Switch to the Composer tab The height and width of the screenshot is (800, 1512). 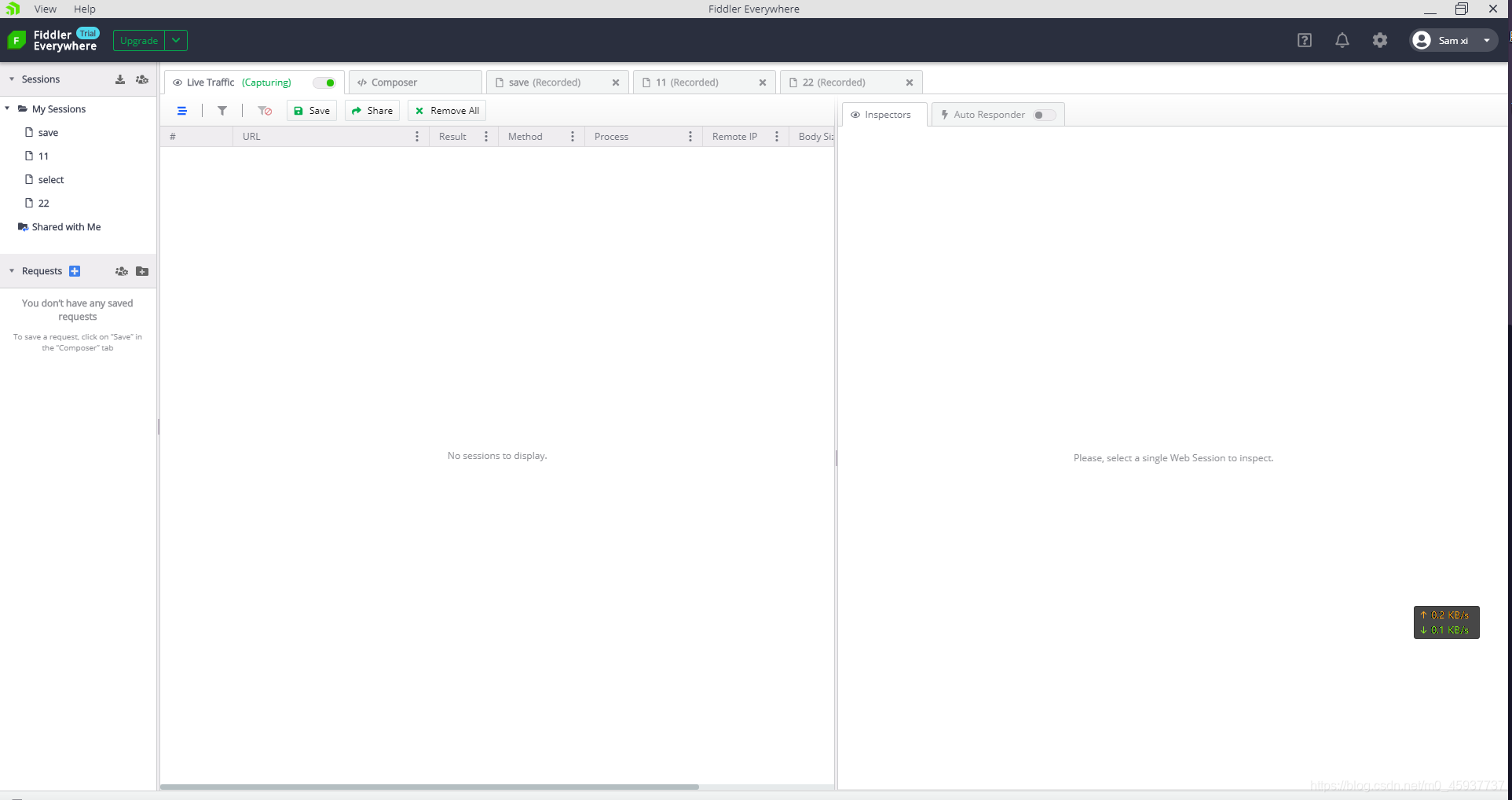(416, 83)
